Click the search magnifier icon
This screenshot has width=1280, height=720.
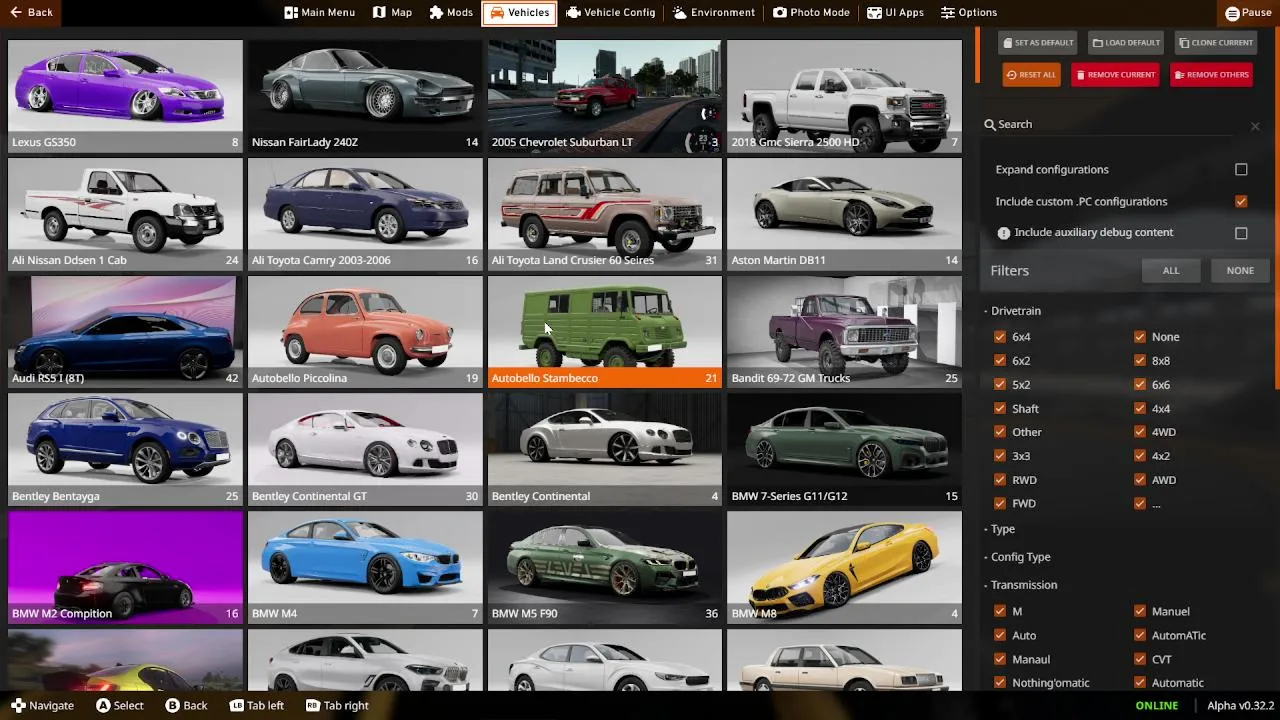(990, 124)
